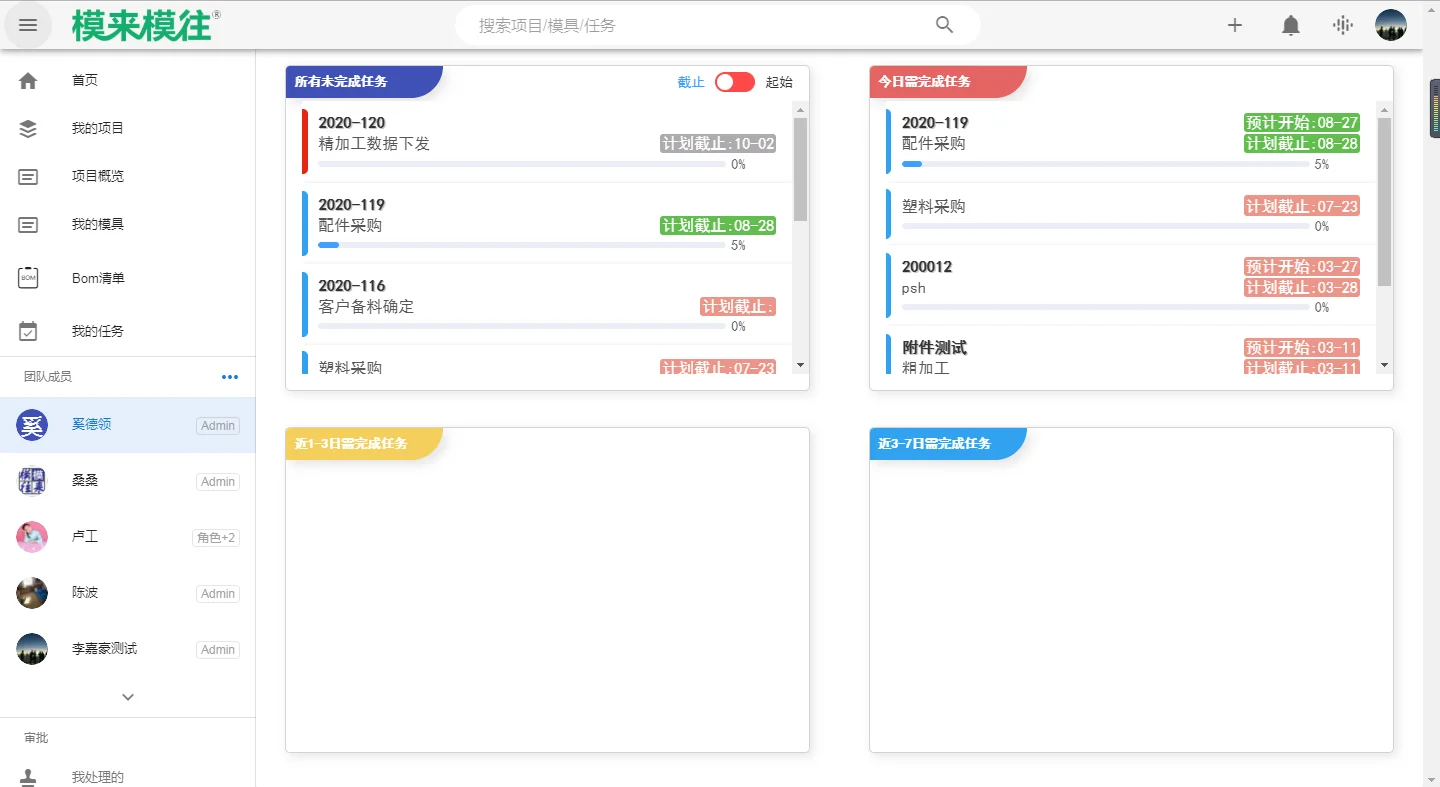
Task: Click the Bom清单 icon in sidebar
Action: point(28,278)
